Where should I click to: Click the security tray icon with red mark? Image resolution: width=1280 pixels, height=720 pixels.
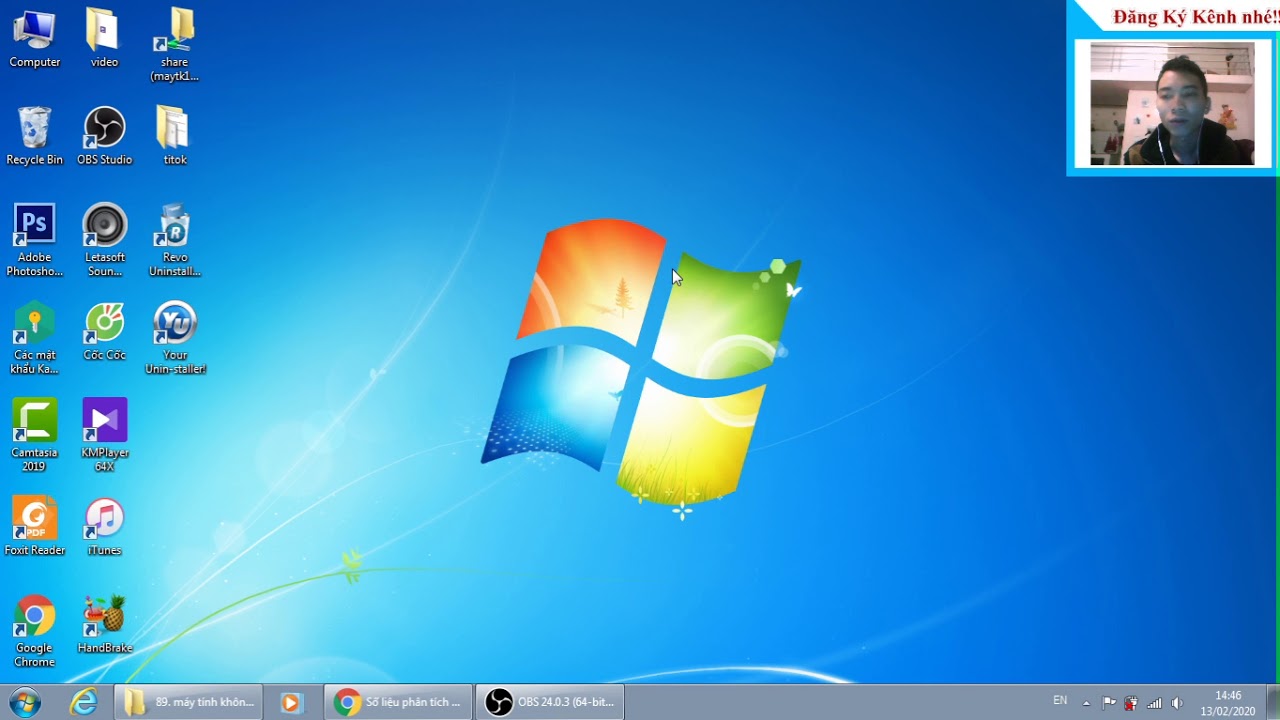coord(1131,703)
